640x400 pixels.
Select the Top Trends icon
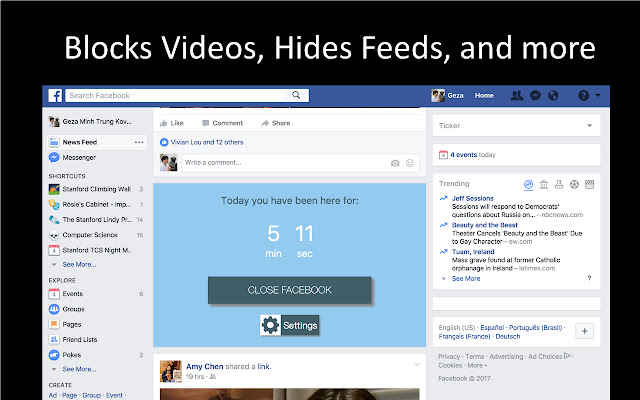click(x=528, y=184)
